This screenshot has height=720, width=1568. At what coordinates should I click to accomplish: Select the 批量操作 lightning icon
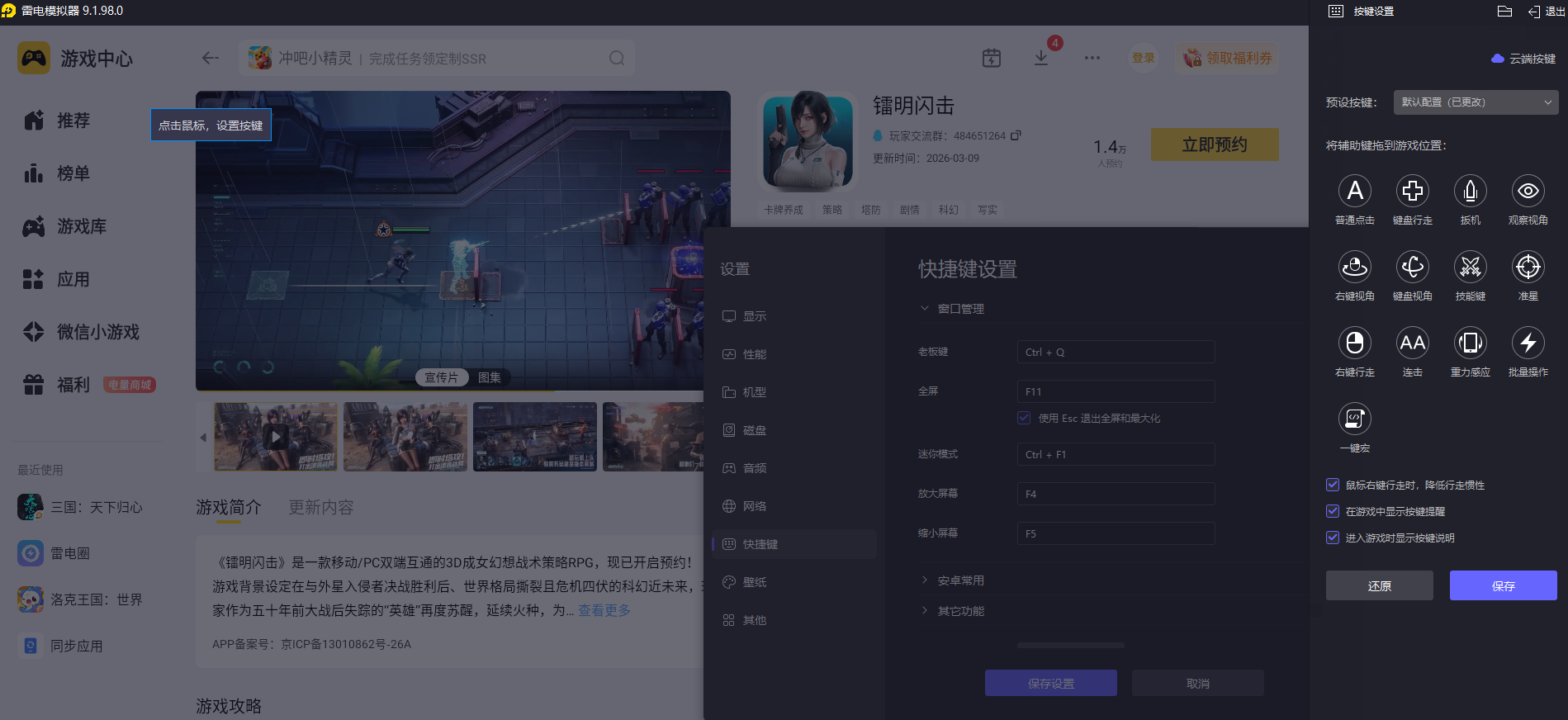pos(1528,343)
